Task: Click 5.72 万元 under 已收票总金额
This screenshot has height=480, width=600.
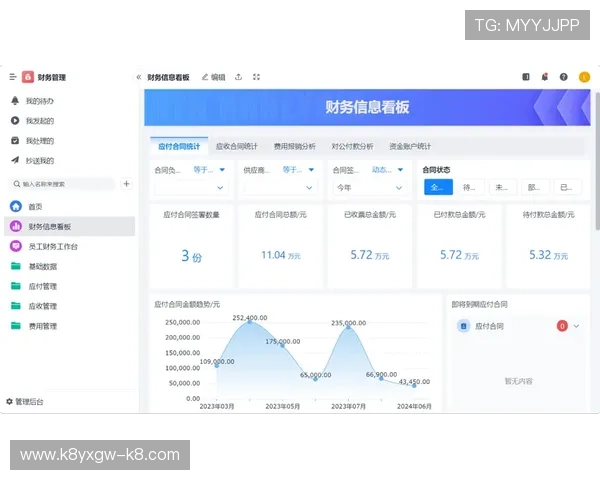Action: coord(370,255)
